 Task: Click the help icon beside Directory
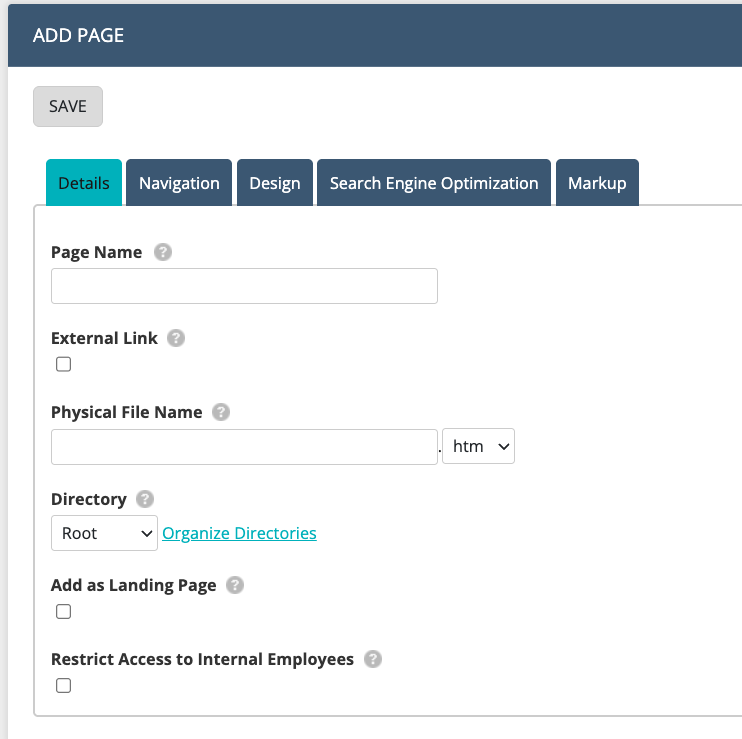click(x=145, y=499)
